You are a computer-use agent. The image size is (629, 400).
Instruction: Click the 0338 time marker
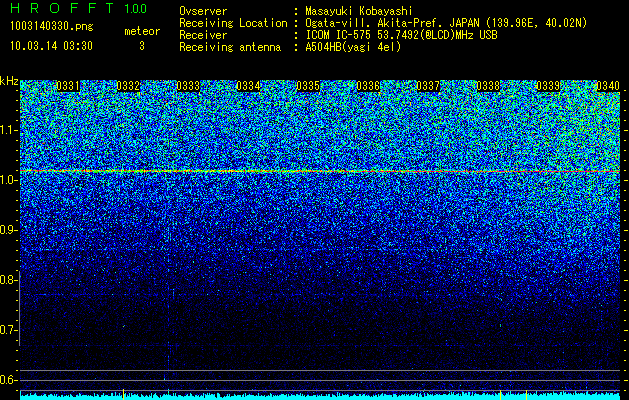(x=488, y=86)
